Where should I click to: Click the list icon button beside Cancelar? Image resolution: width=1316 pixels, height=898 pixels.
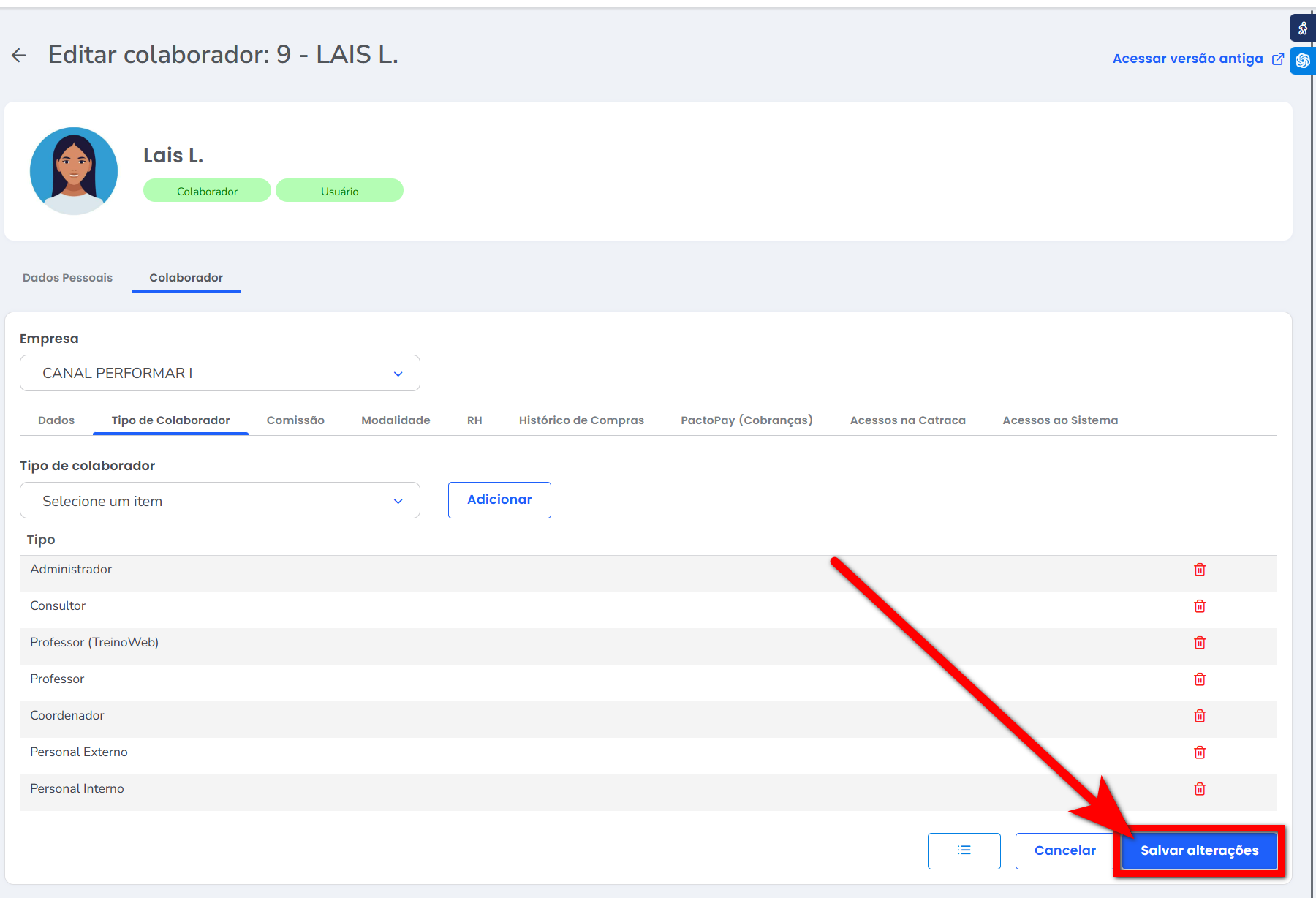pos(964,850)
